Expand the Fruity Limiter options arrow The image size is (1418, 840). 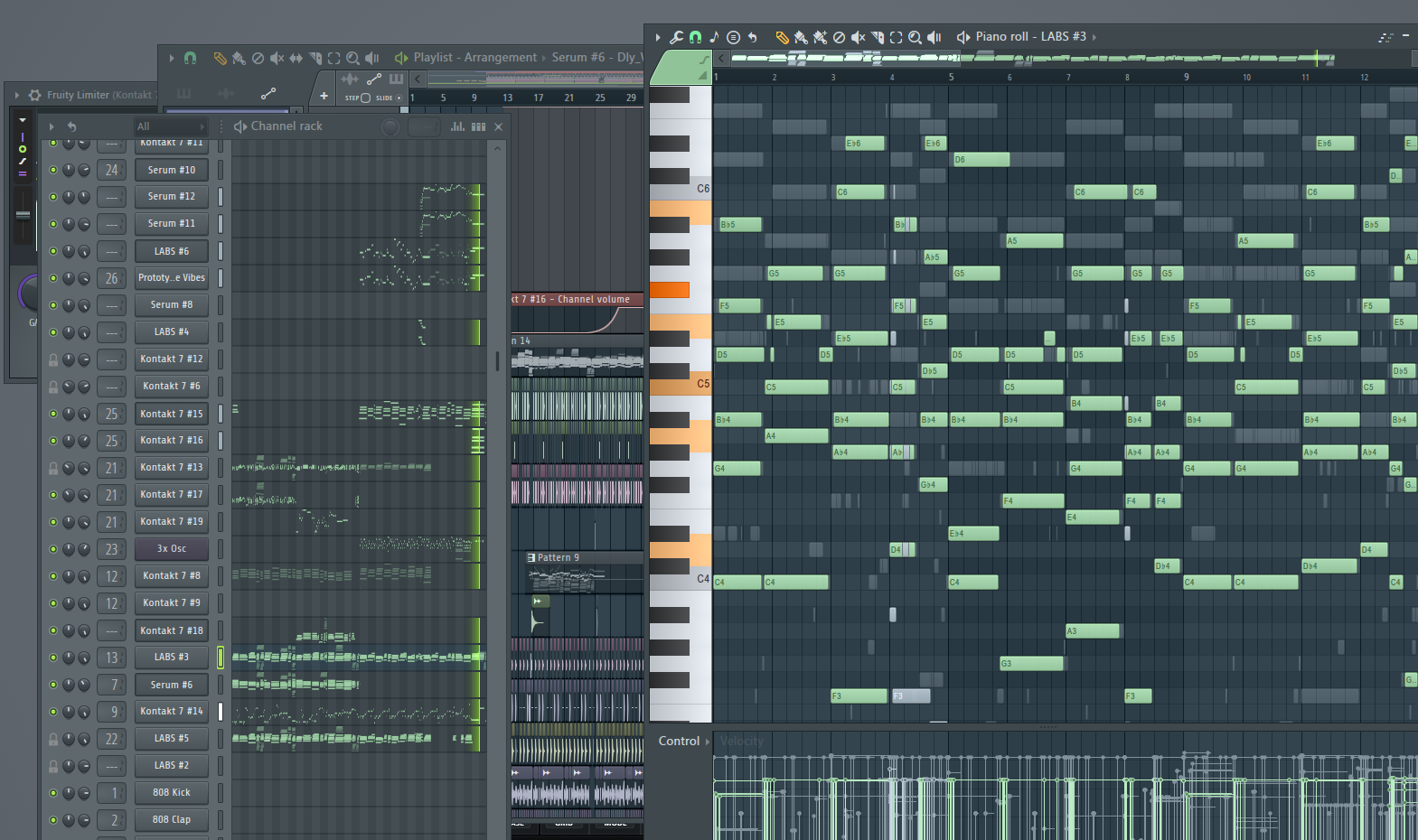coord(17,95)
